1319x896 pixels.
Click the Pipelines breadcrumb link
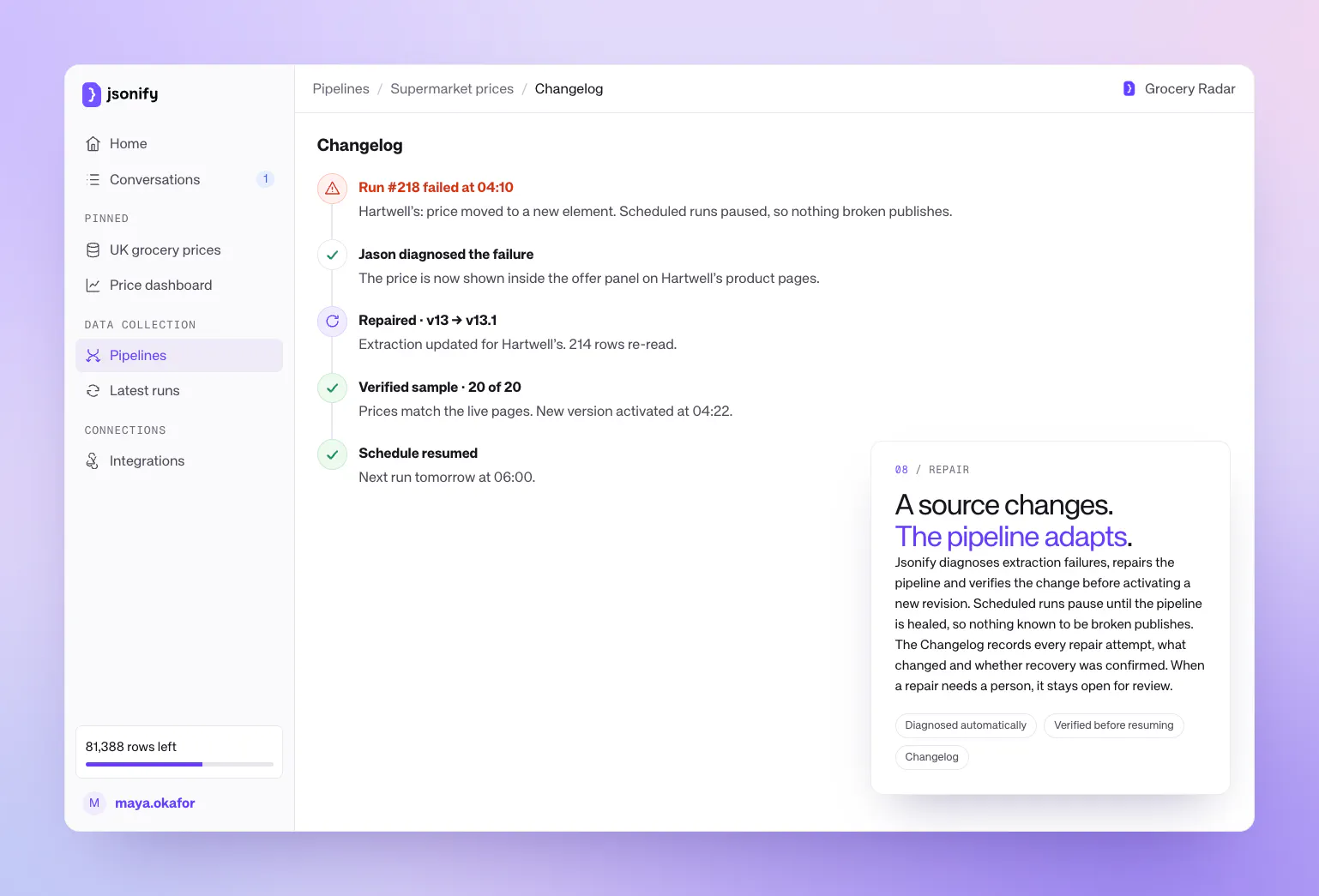[340, 89]
